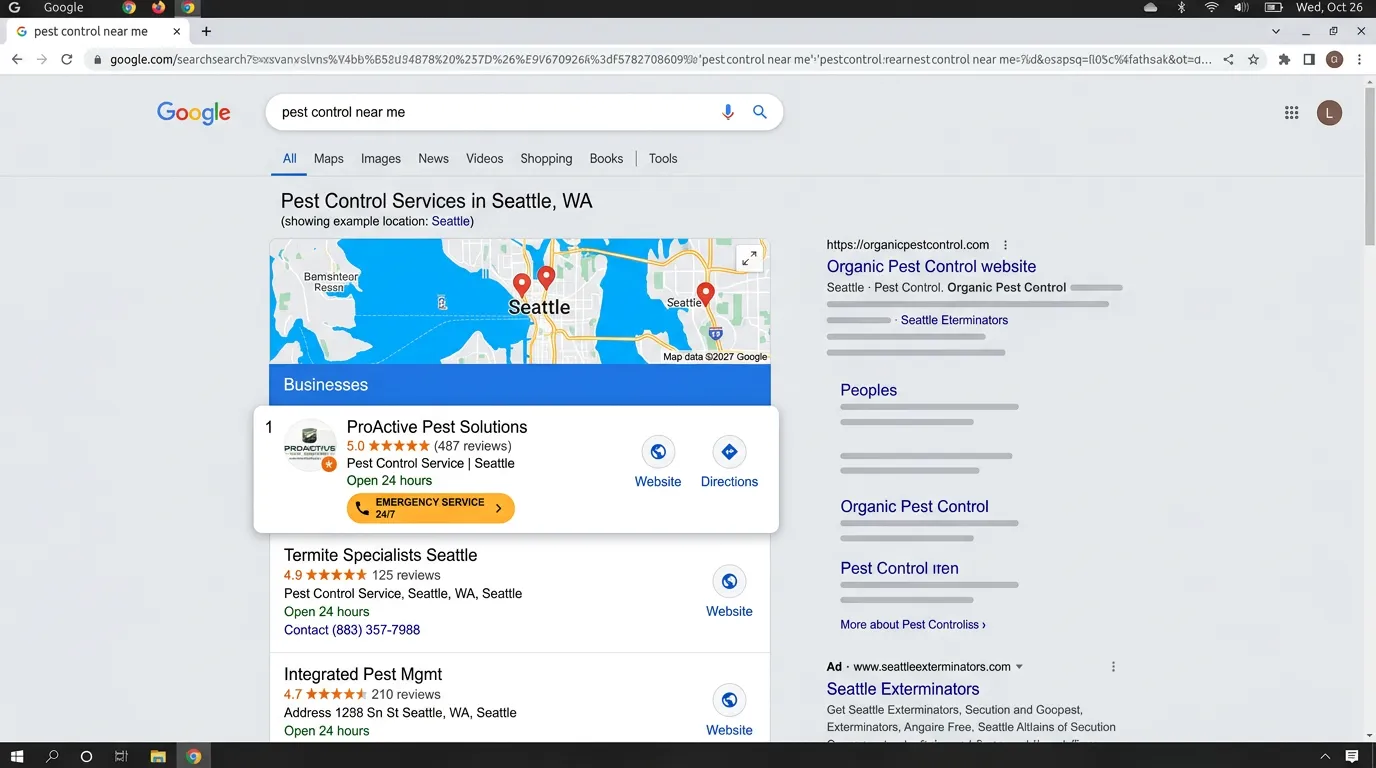Open the browser extensions puzzle icon
Image resolution: width=1376 pixels, height=768 pixels.
(x=1284, y=60)
